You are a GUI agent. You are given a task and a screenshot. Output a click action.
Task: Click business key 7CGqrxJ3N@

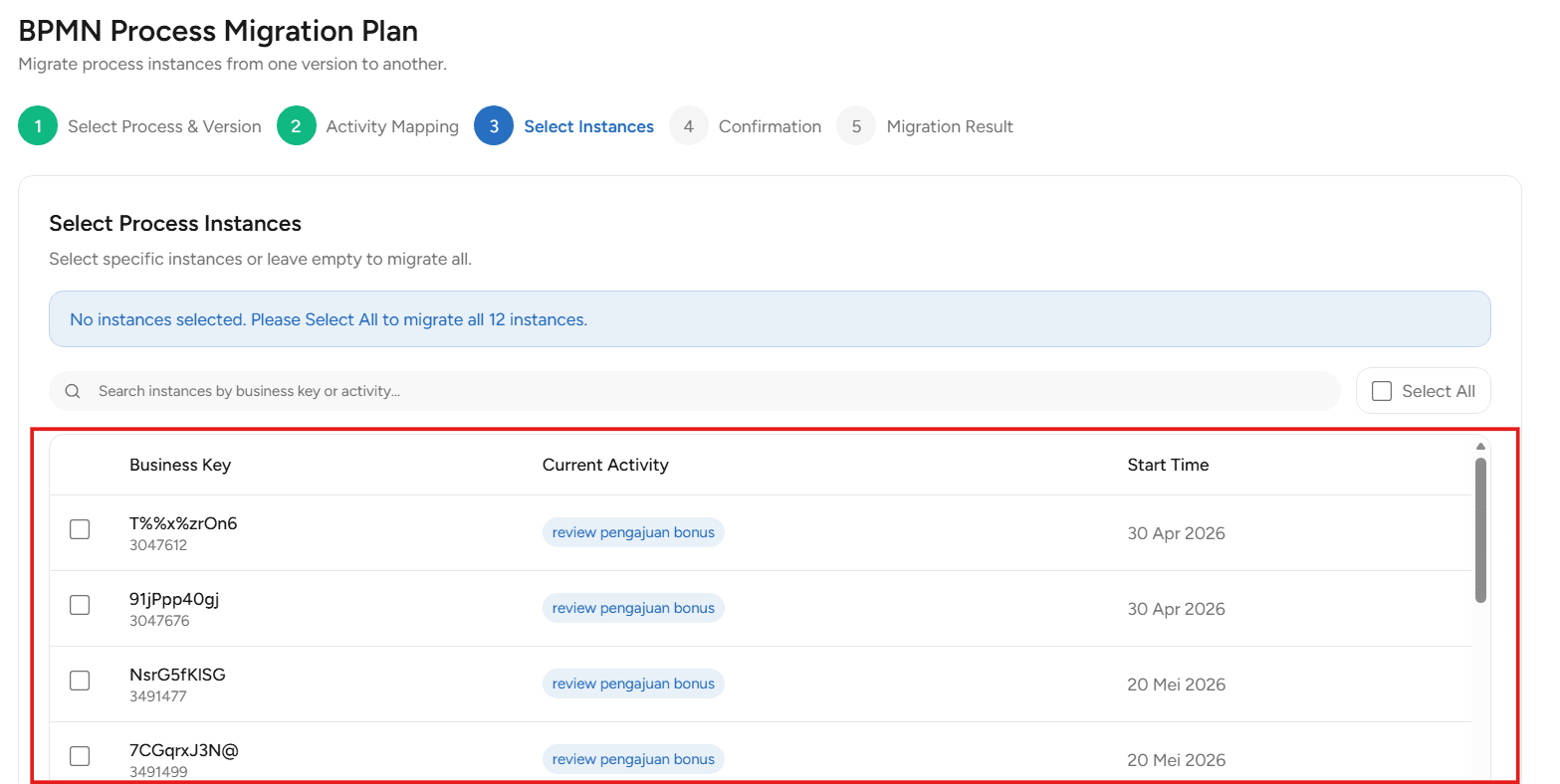tap(184, 750)
